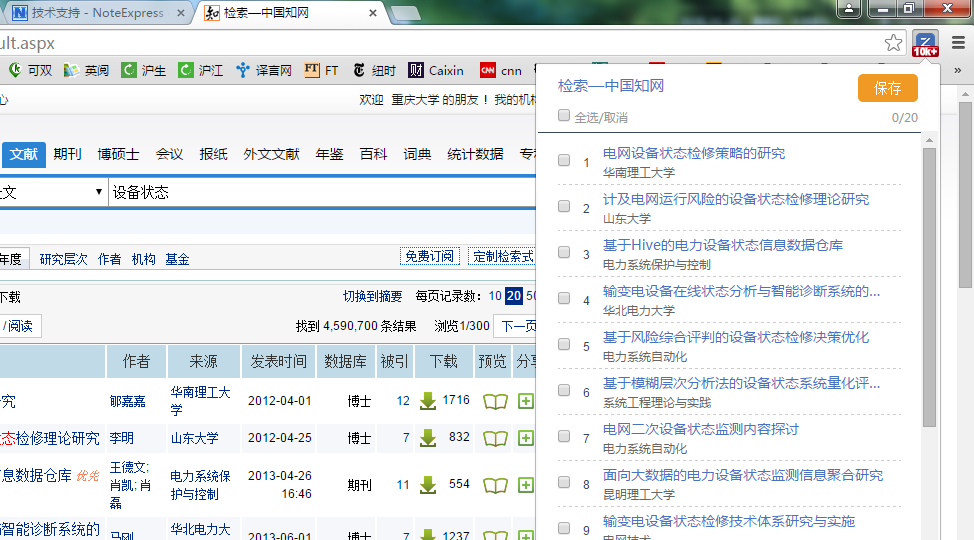
Task: Check item 1 电网设备状态检修策略的研究
Action: pos(564,160)
